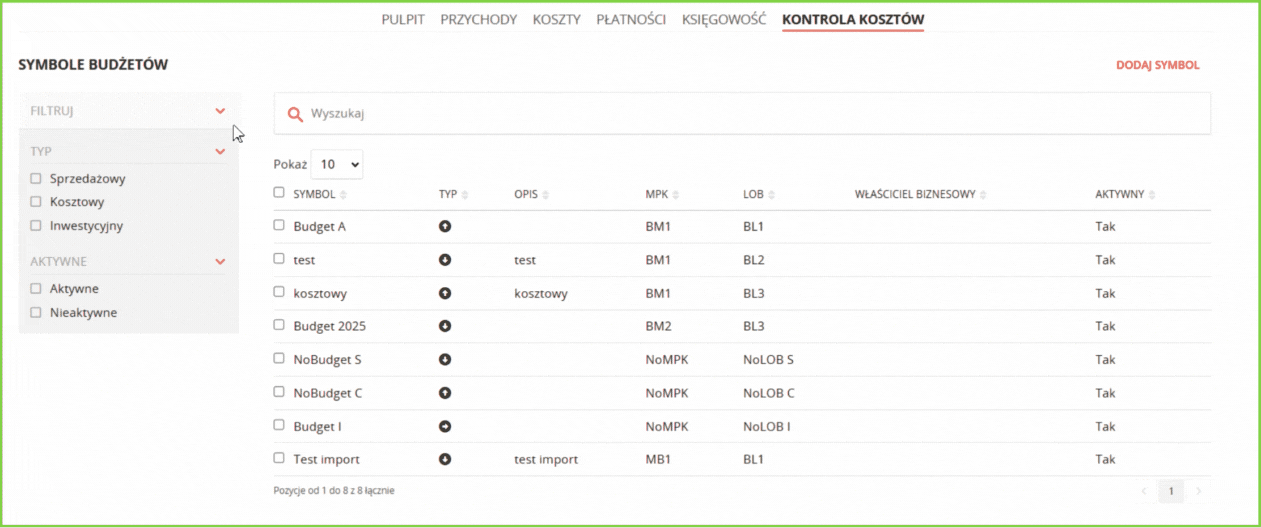Click the test symbol name
Screen dimensions: 1261x528
pos(304,260)
